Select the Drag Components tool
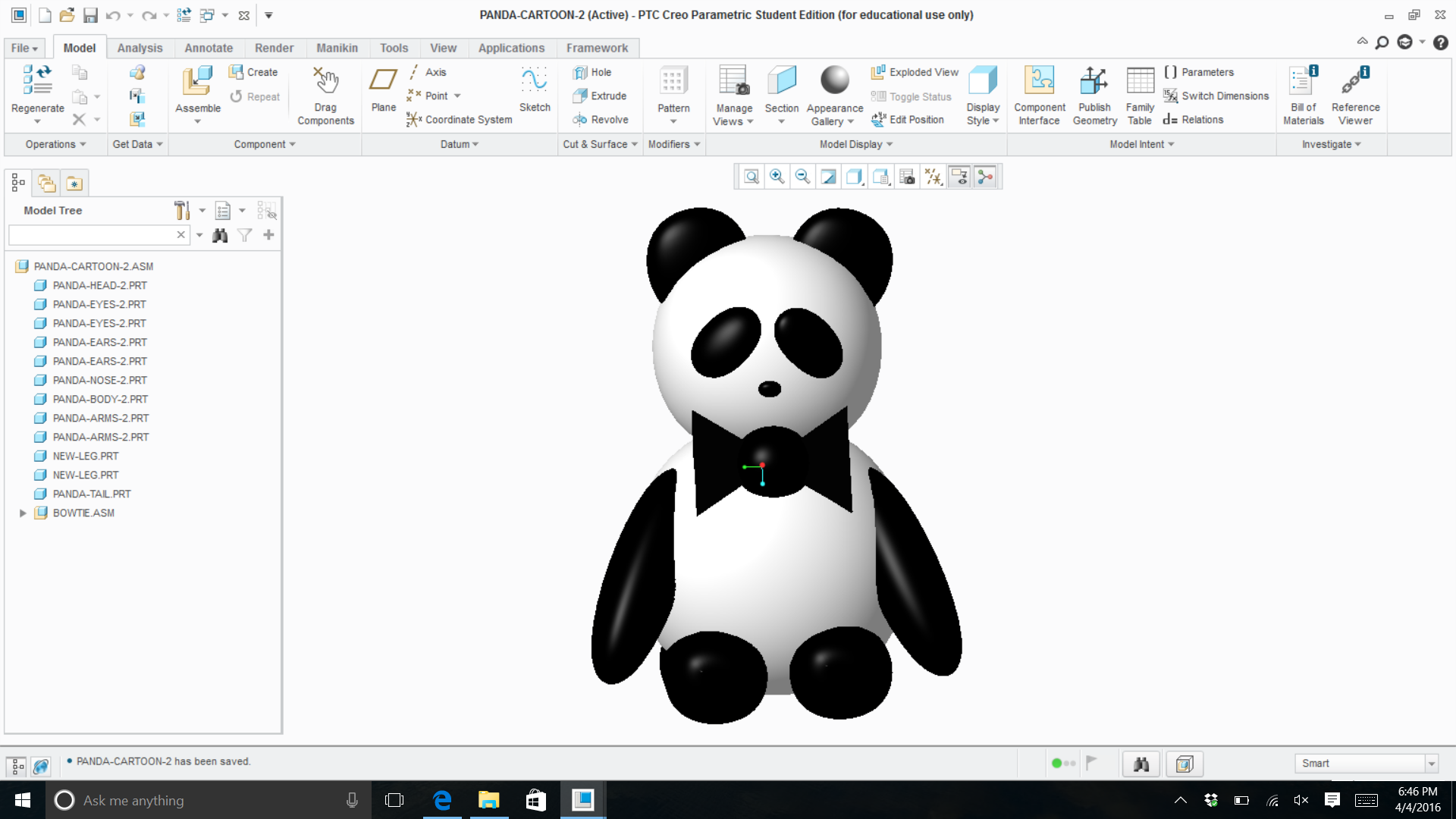This screenshot has width=1456, height=819. [325, 81]
